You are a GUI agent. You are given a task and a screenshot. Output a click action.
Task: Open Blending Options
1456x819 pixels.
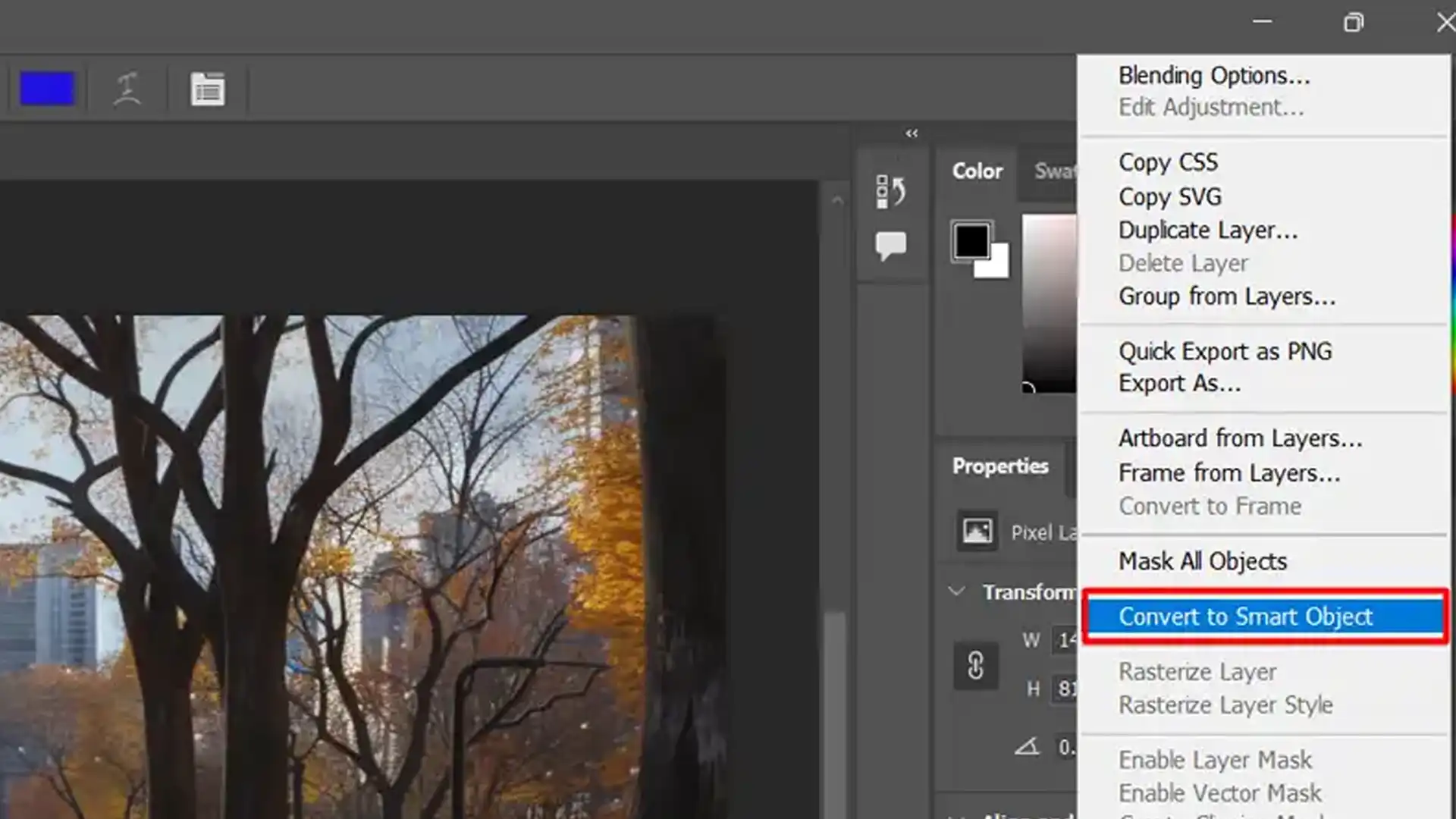1214,75
